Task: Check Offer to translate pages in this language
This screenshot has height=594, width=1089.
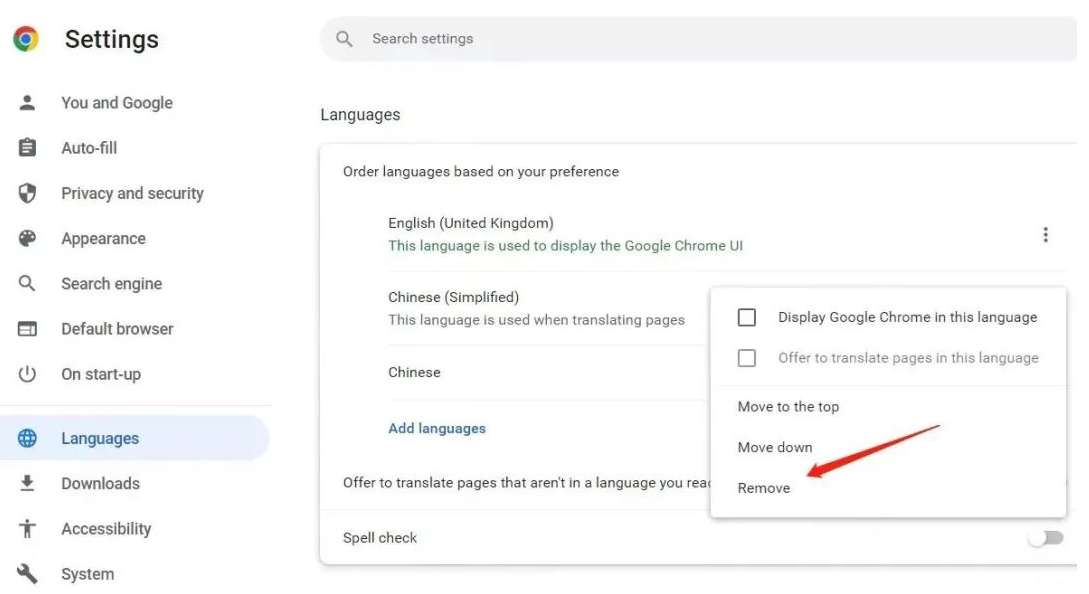Action: click(x=745, y=357)
